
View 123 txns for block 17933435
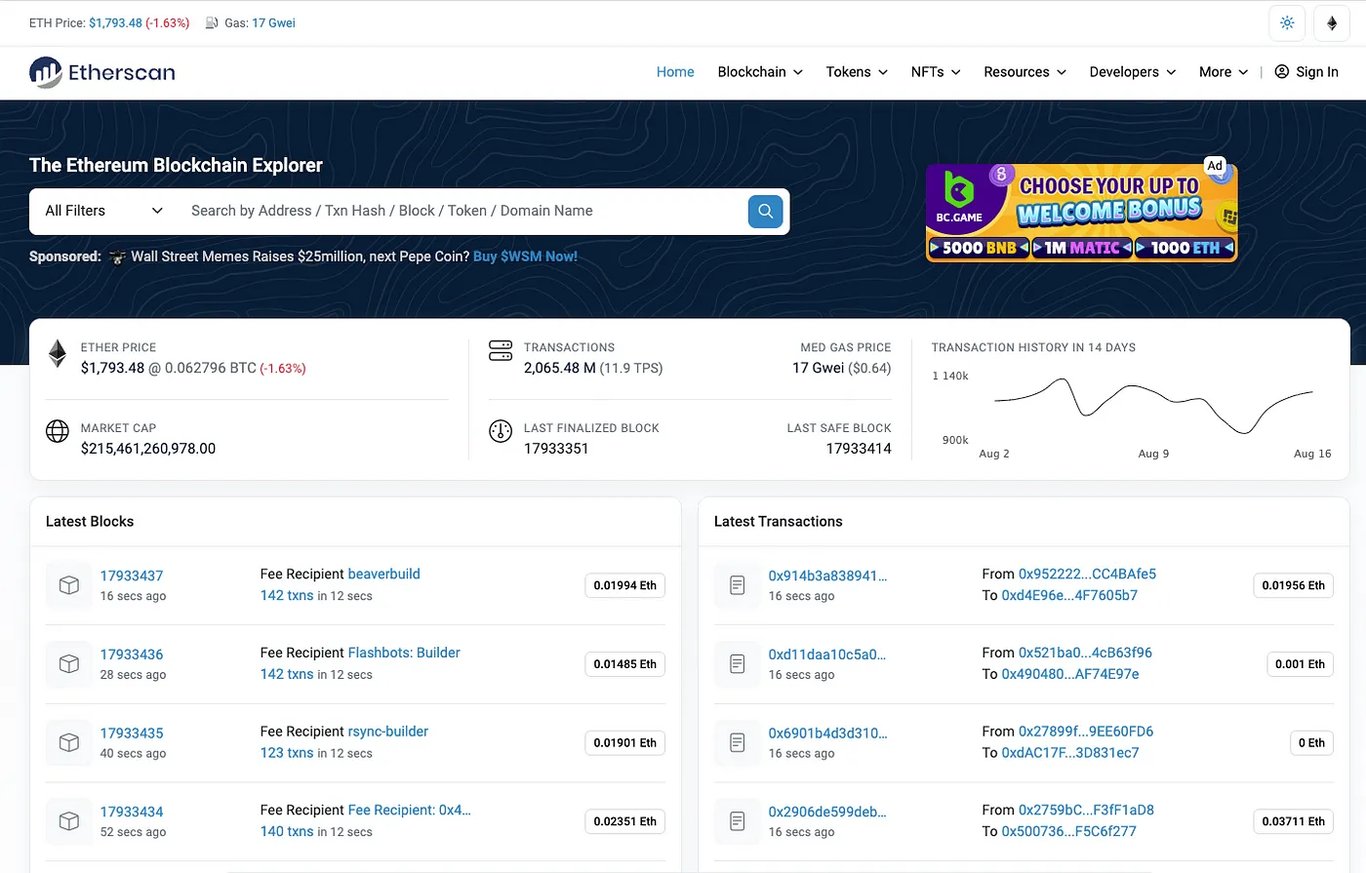tap(287, 752)
